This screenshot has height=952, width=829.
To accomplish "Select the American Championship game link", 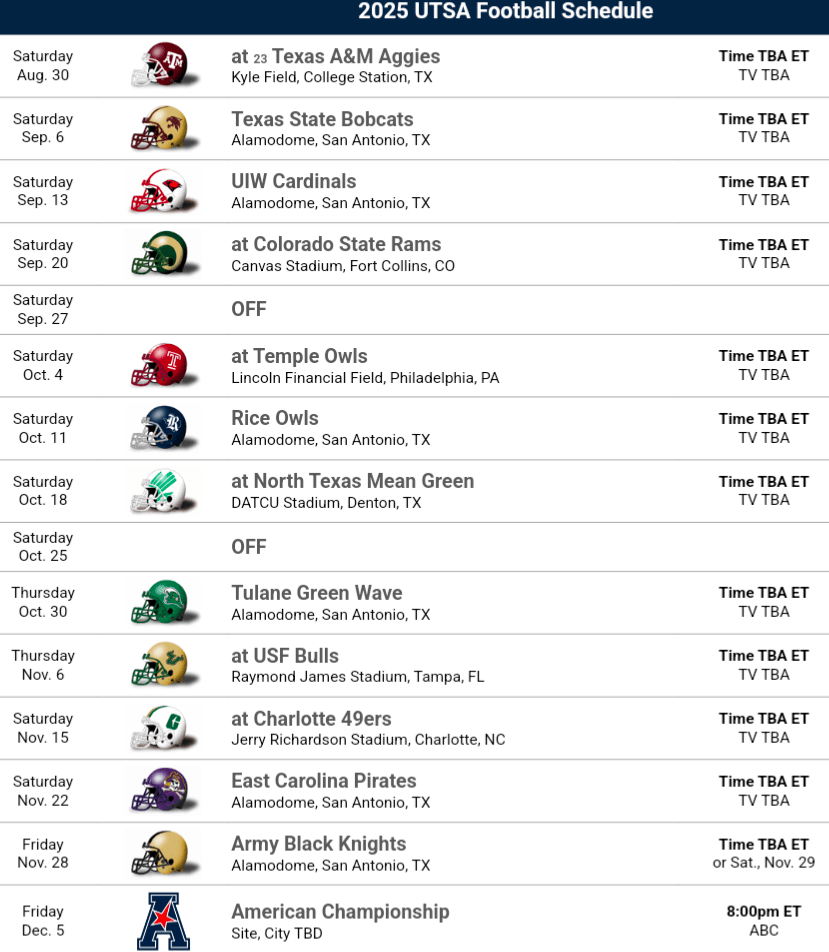I will click(x=340, y=911).
